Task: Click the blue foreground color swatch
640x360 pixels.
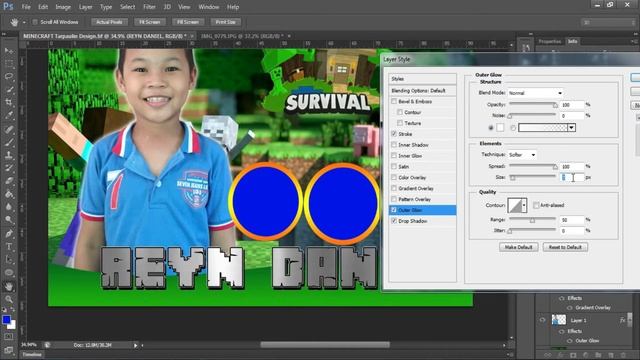Action: click(6, 320)
